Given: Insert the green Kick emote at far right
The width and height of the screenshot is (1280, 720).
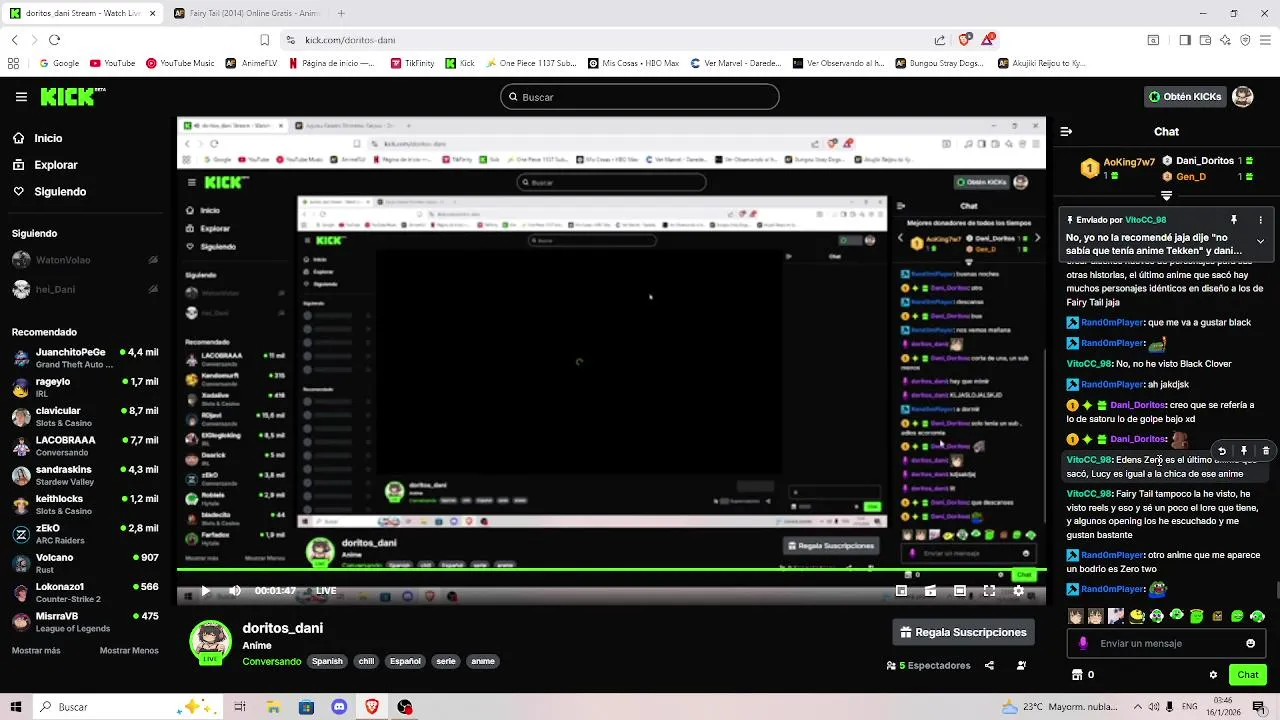Looking at the screenshot, I should tap(1257, 616).
